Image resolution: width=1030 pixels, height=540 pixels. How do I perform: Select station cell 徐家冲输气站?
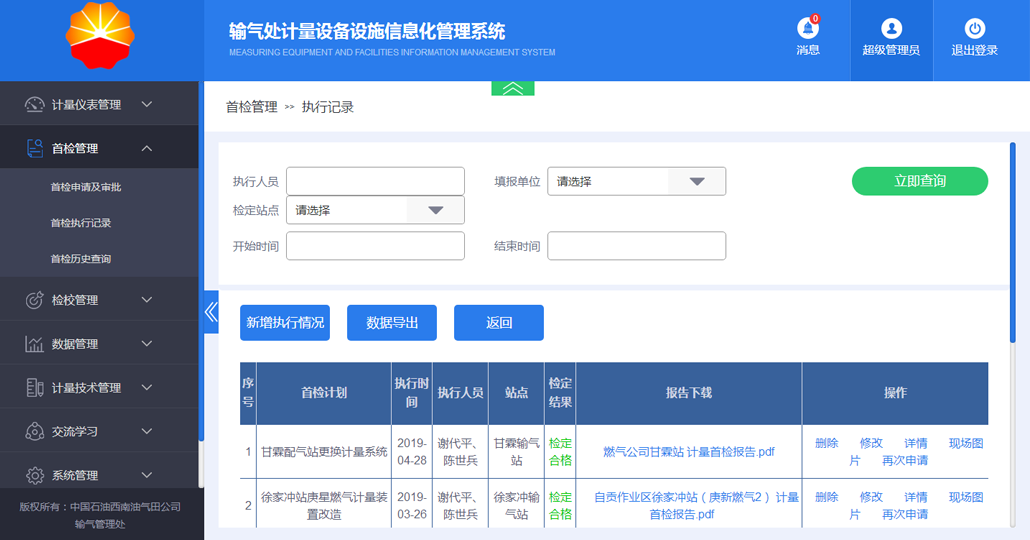click(x=516, y=506)
